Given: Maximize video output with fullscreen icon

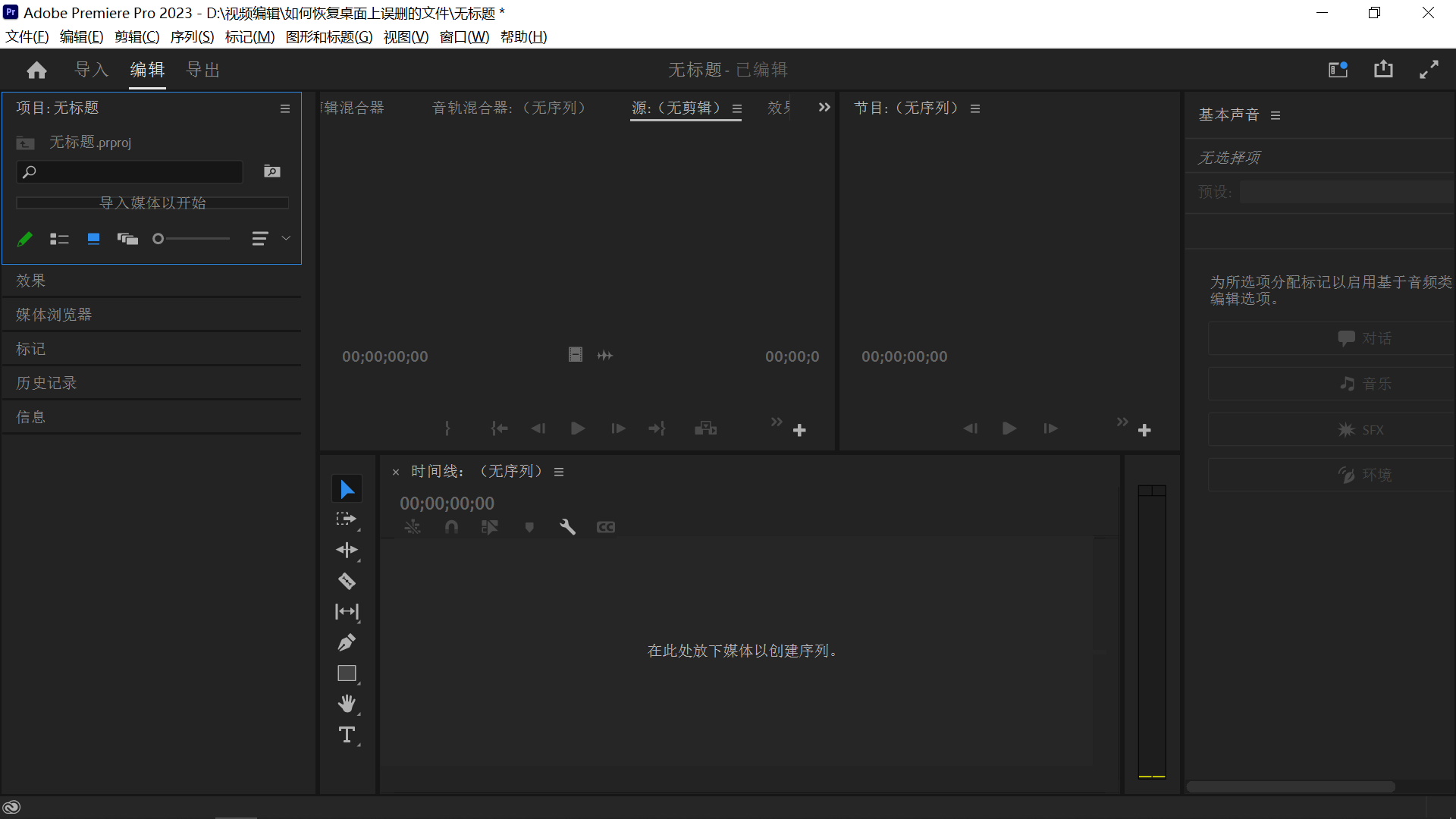Looking at the screenshot, I should coord(1429,70).
